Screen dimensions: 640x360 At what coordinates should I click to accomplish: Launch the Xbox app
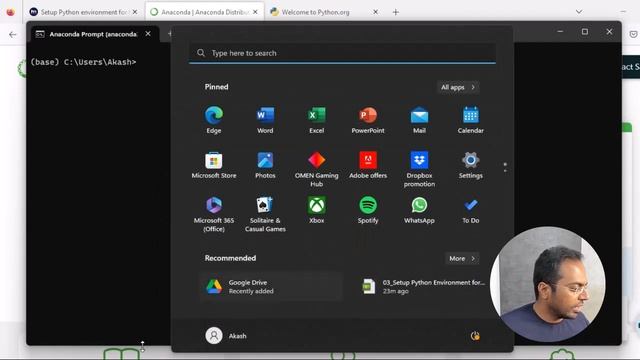[x=316, y=210]
